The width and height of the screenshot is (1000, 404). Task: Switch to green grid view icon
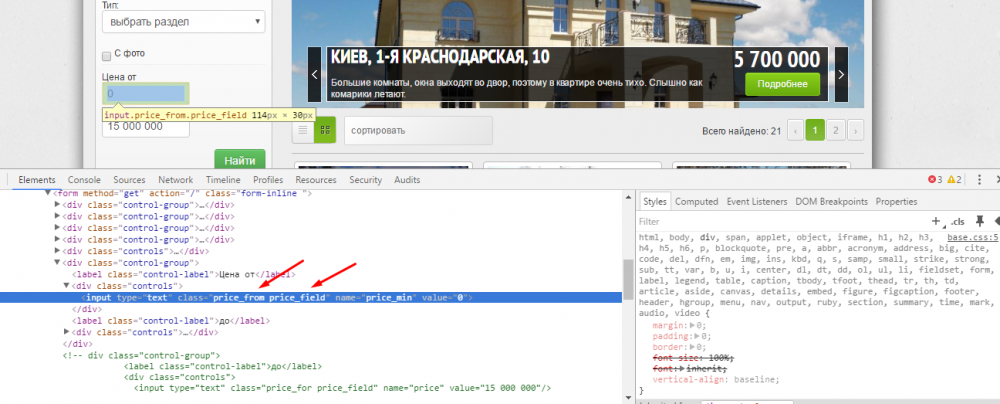pyautogui.click(x=325, y=130)
